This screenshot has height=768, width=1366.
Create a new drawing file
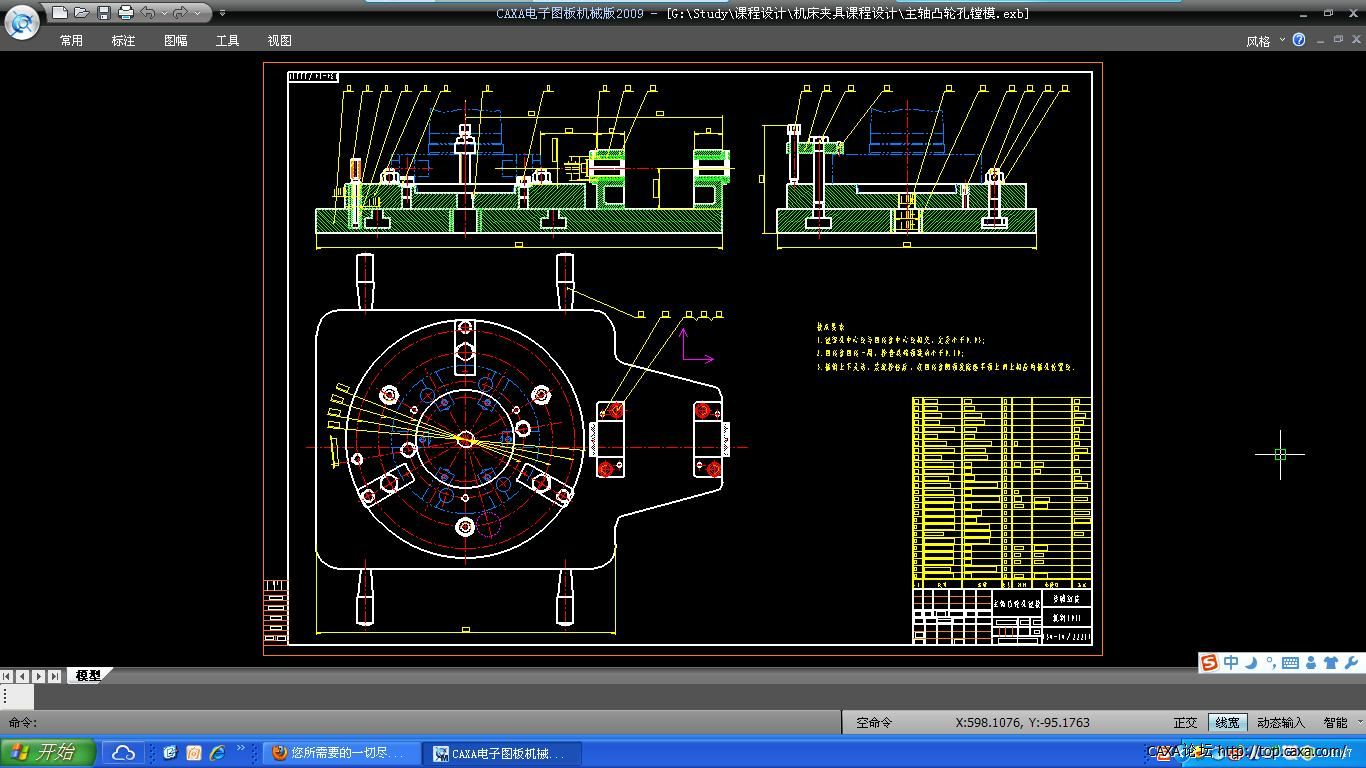pos(60,13)
